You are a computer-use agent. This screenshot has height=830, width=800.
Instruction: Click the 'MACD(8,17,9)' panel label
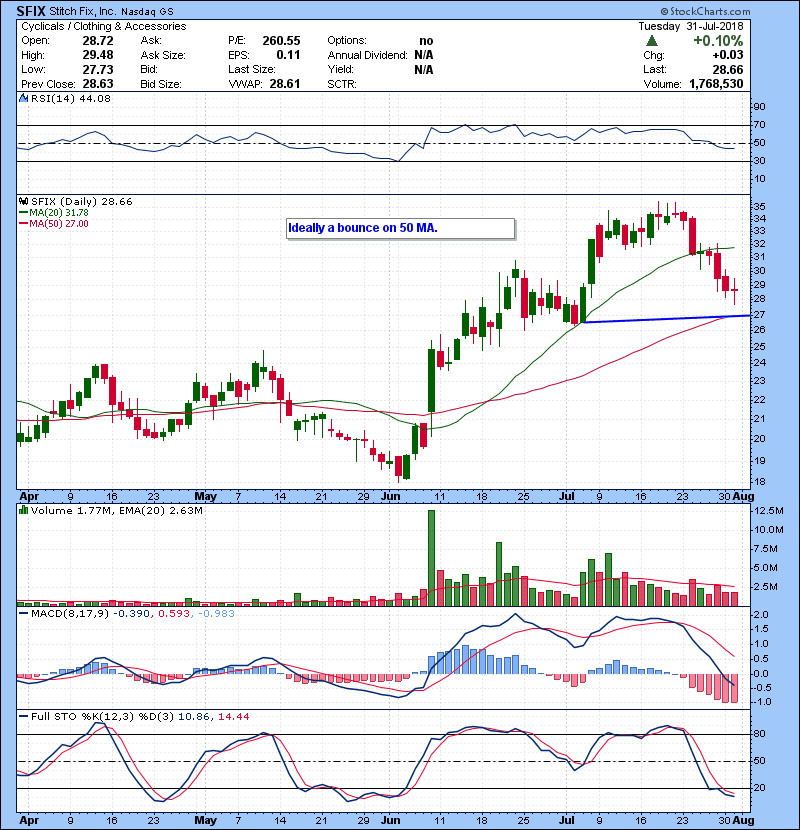point(70,614)
